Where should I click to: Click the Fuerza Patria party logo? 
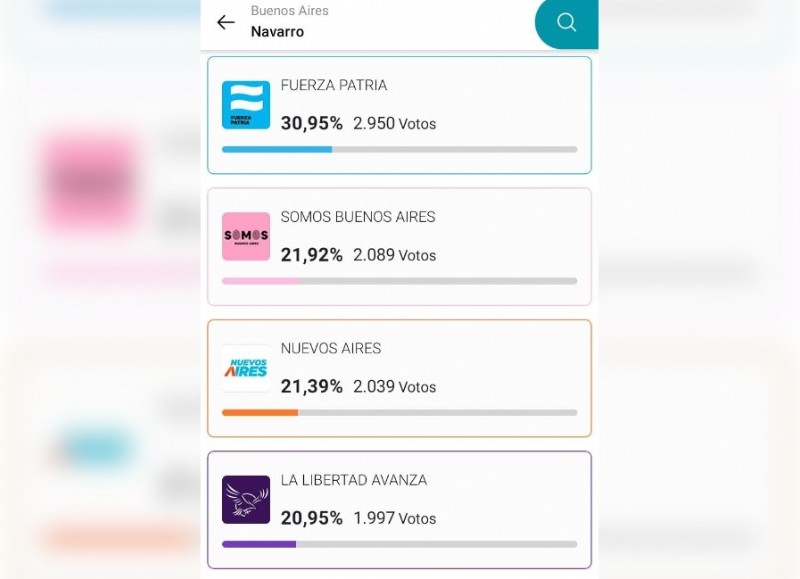[246, 105]
